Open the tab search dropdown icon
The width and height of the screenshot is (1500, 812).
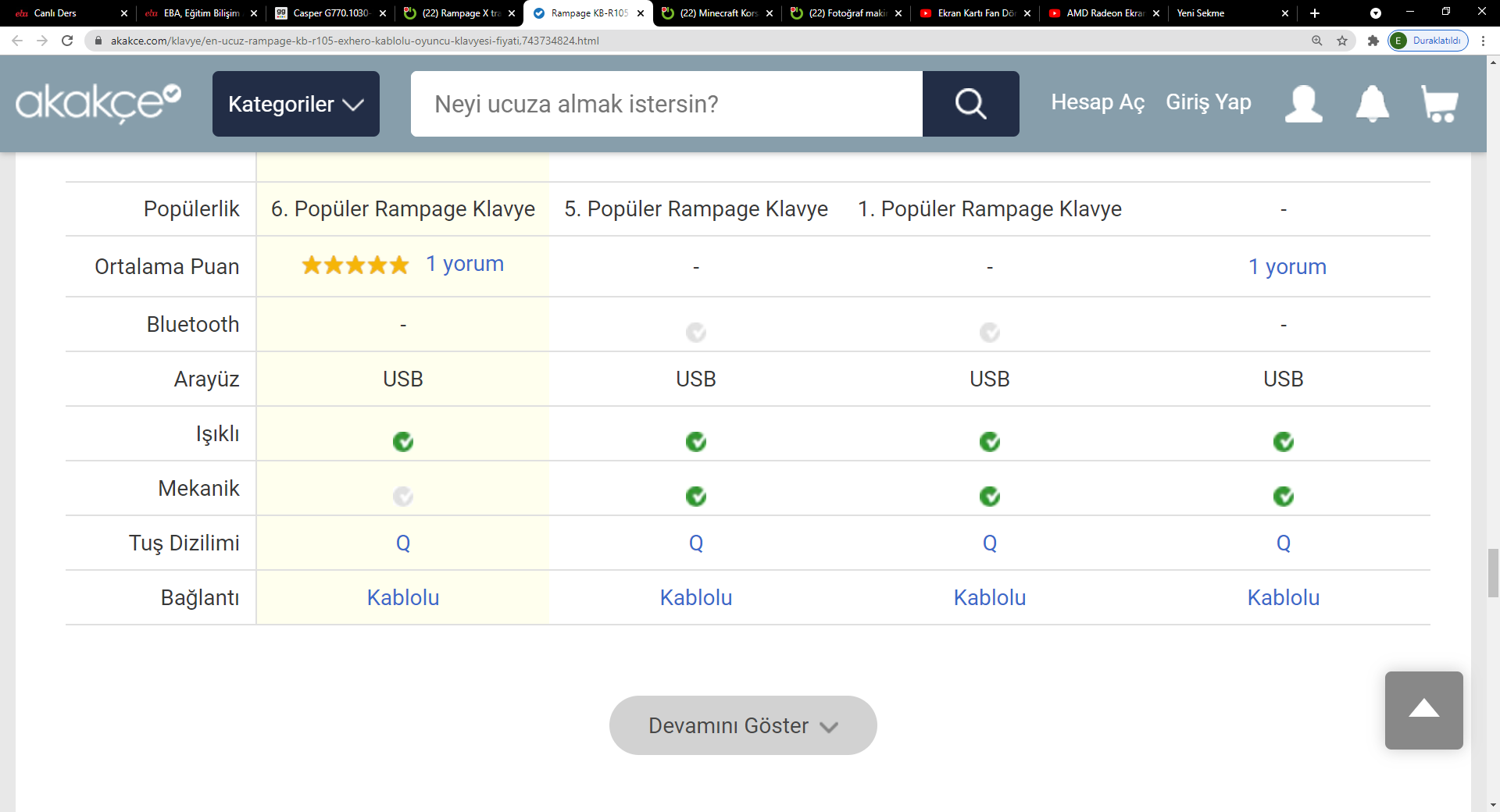click(x=1376, y=13)
